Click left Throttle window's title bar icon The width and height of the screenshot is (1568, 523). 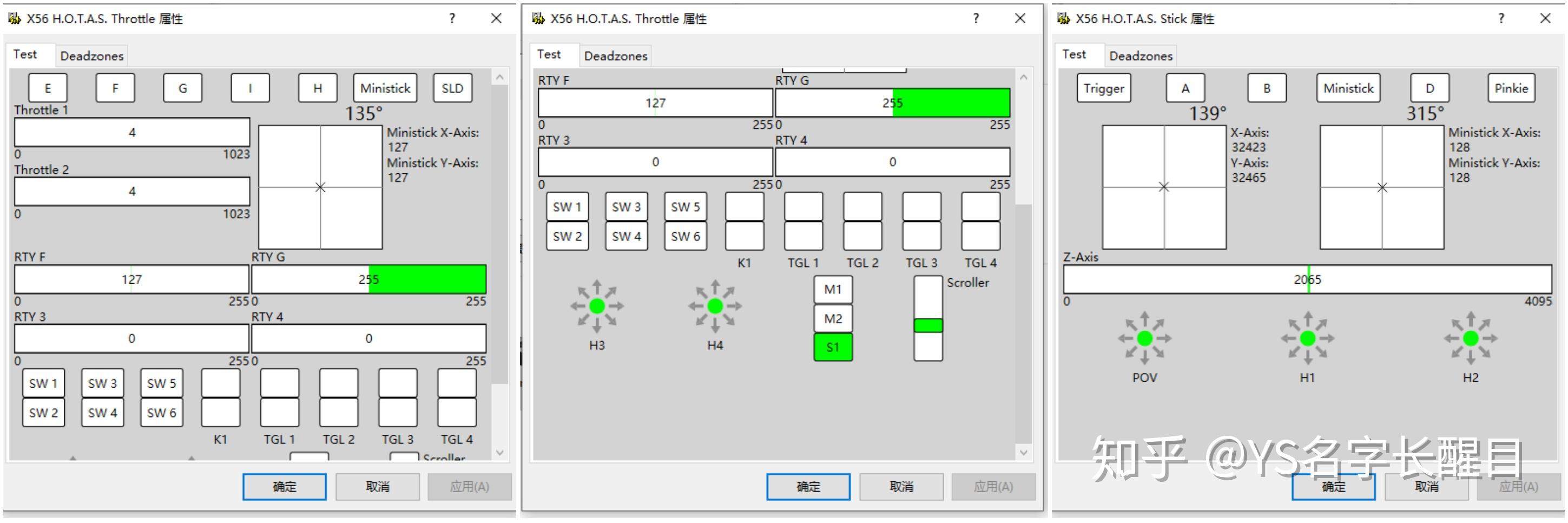(x=14, y=18)
